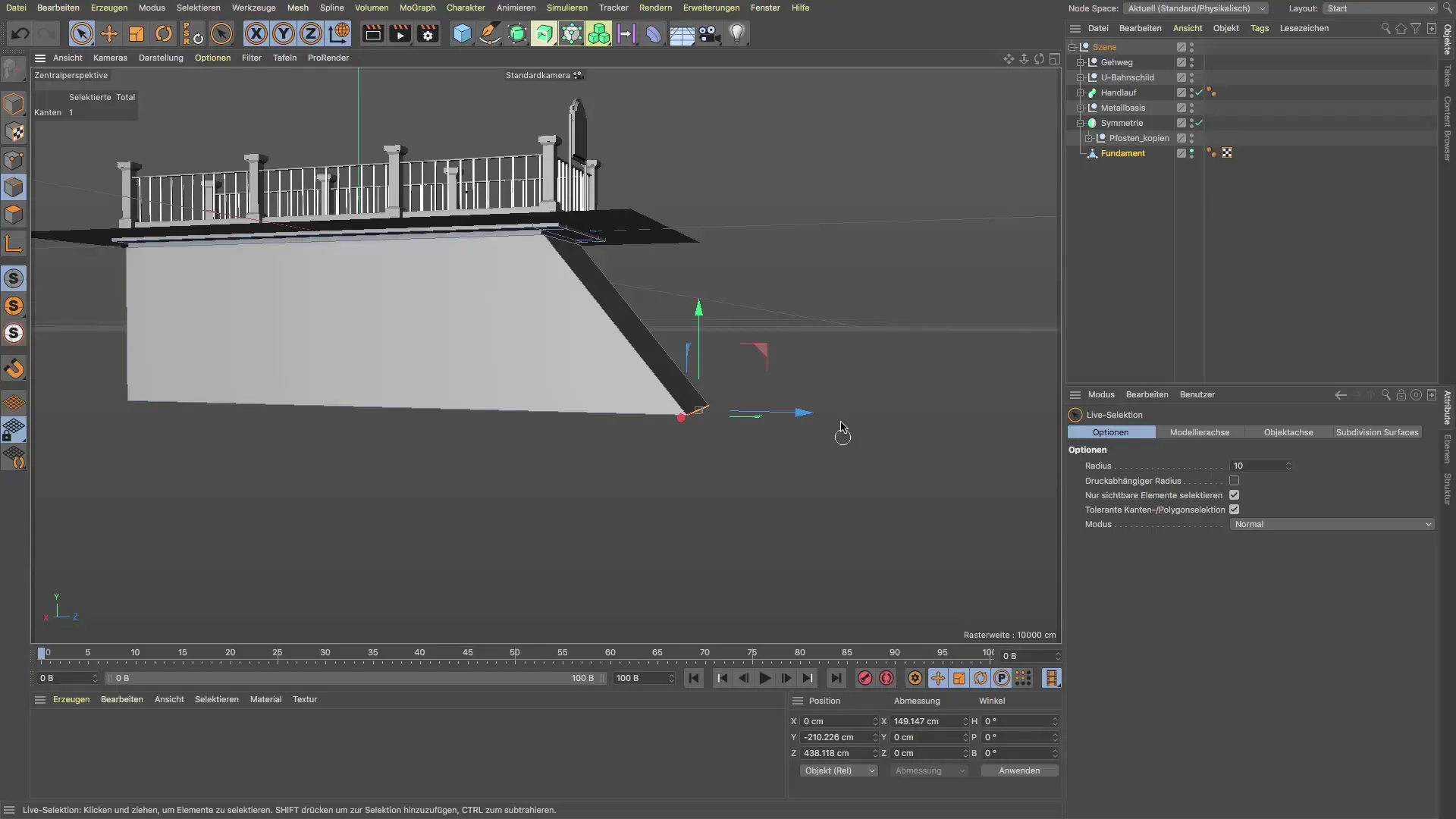1456x819 pixels.
Task: Open the Tags menu in object manager
Action: click(1259, 28)
